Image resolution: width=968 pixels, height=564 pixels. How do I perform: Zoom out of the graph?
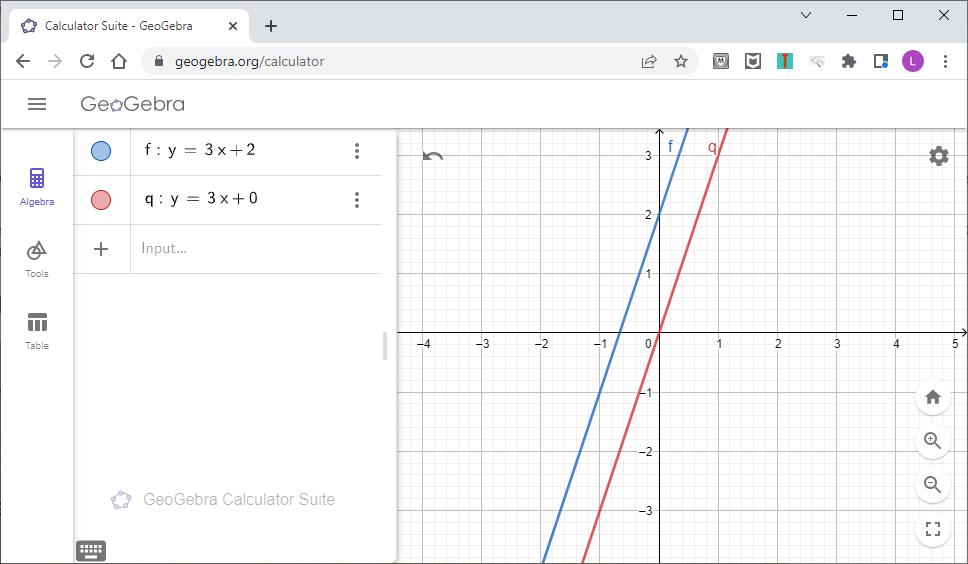pyautogui.click(x=932, y=485)
